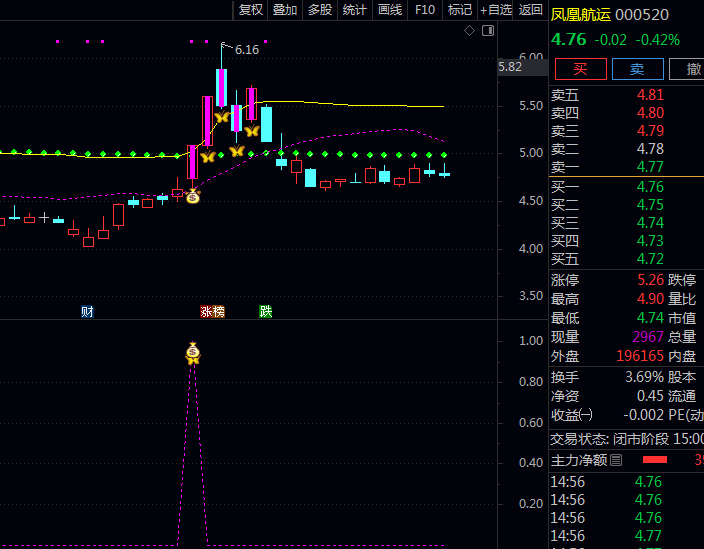This screenshot has height=549, width=704.
Task: Open the list icon beside 主力净额
Action: 616,460
